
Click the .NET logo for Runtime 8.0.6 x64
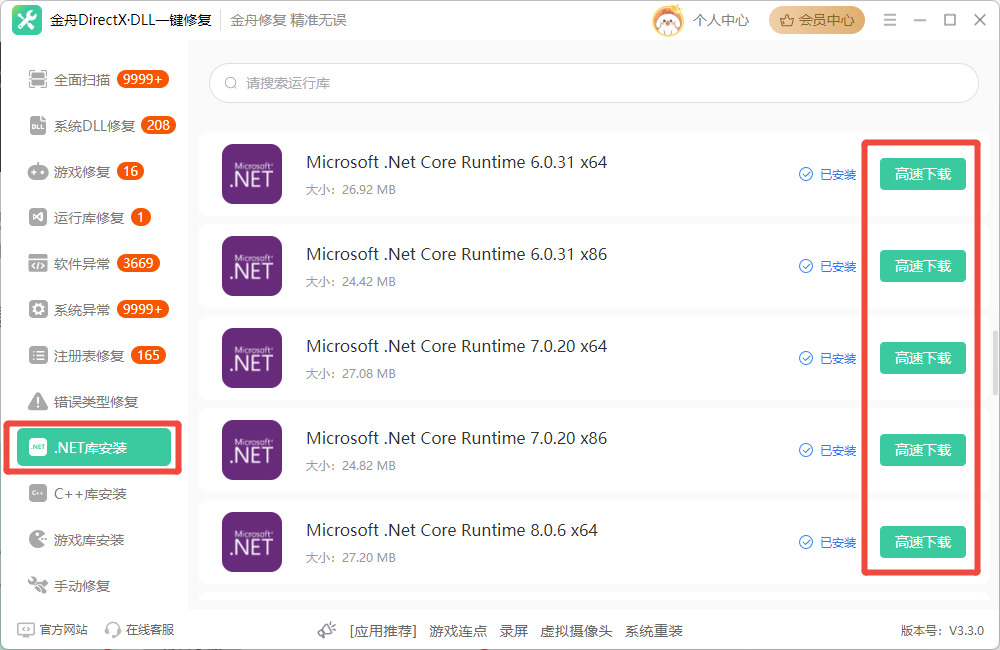point(252,542)
